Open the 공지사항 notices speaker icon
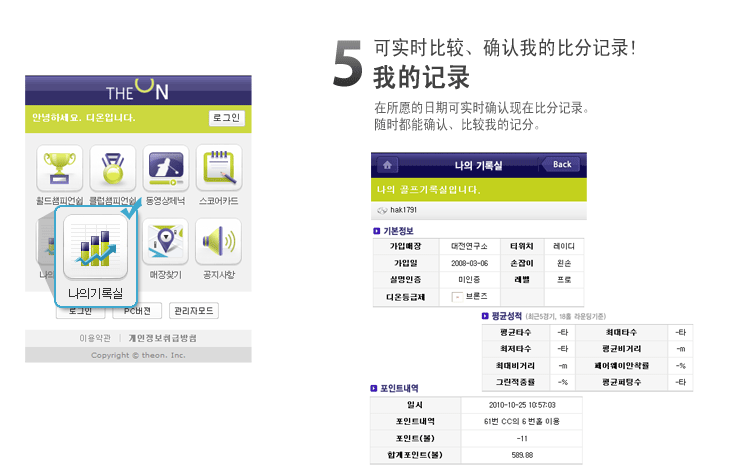The height and width of the screenshot is (466, 730). point(216,242)
